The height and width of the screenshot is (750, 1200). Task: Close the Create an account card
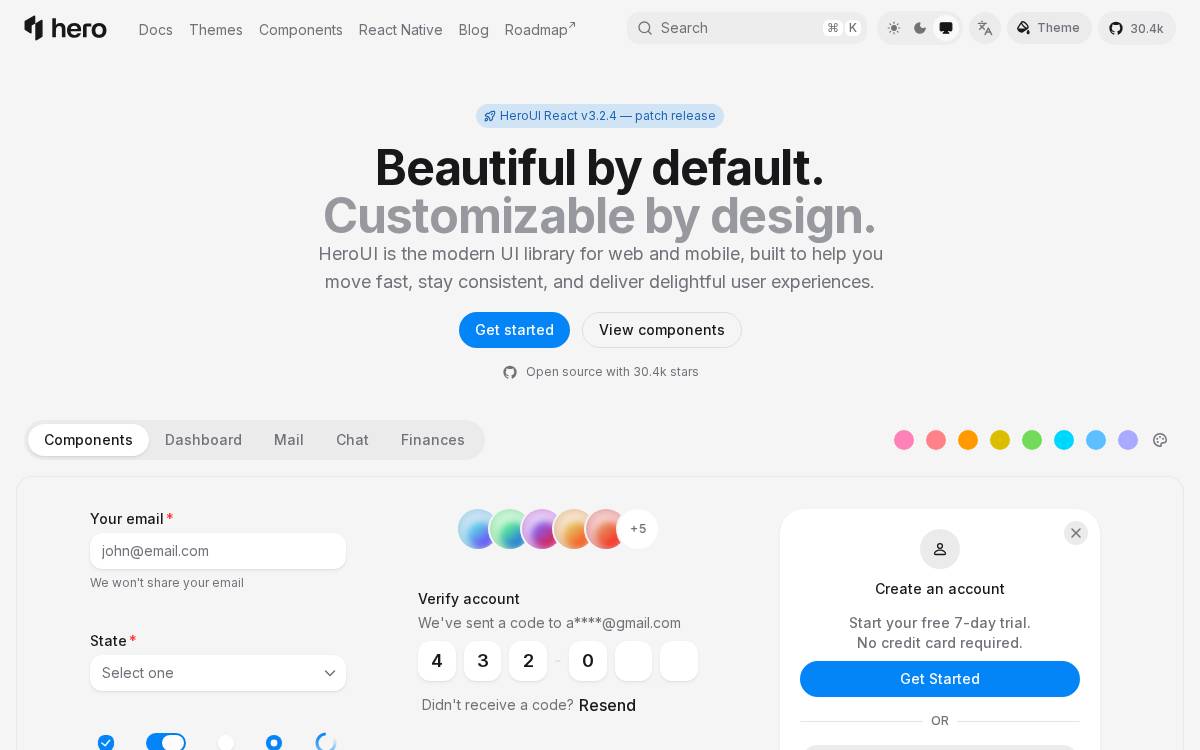tap(1076, 533)
